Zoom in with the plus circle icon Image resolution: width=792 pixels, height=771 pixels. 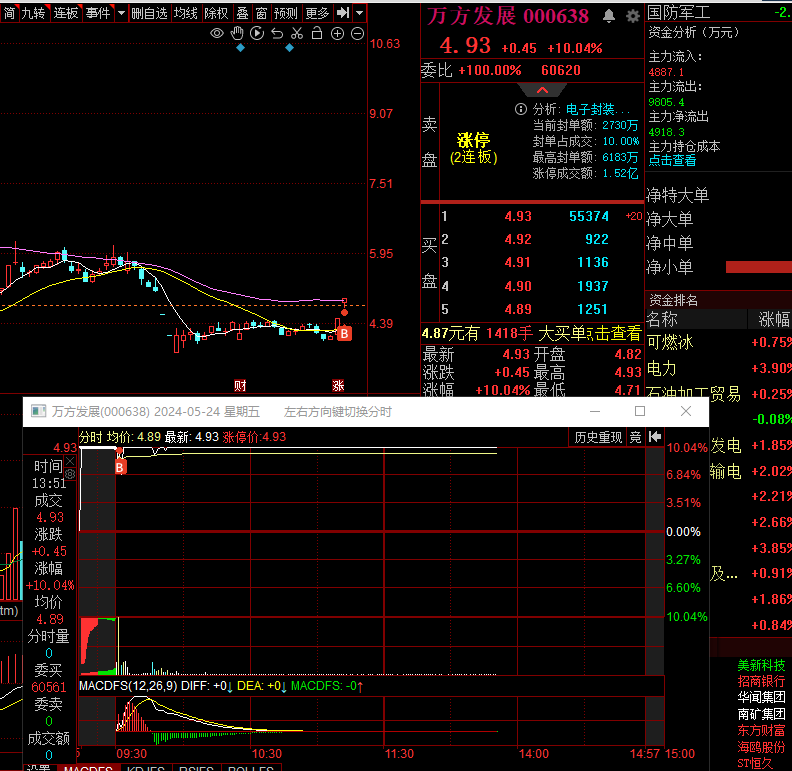click(338, 34)
